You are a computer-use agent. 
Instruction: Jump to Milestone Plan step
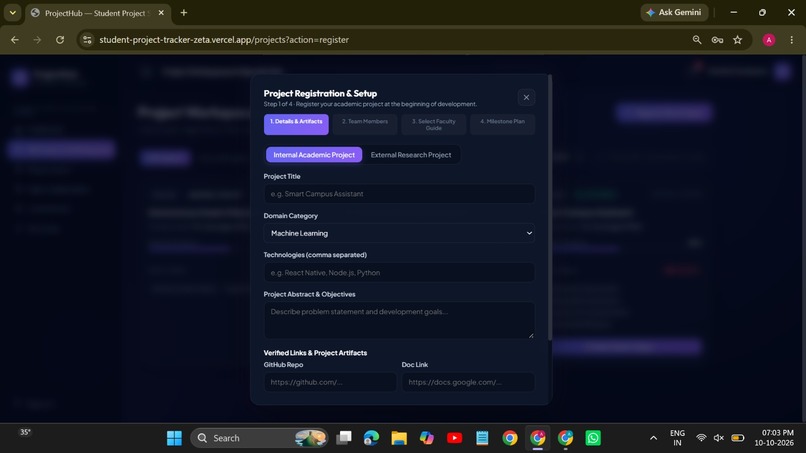coord(502,124)
